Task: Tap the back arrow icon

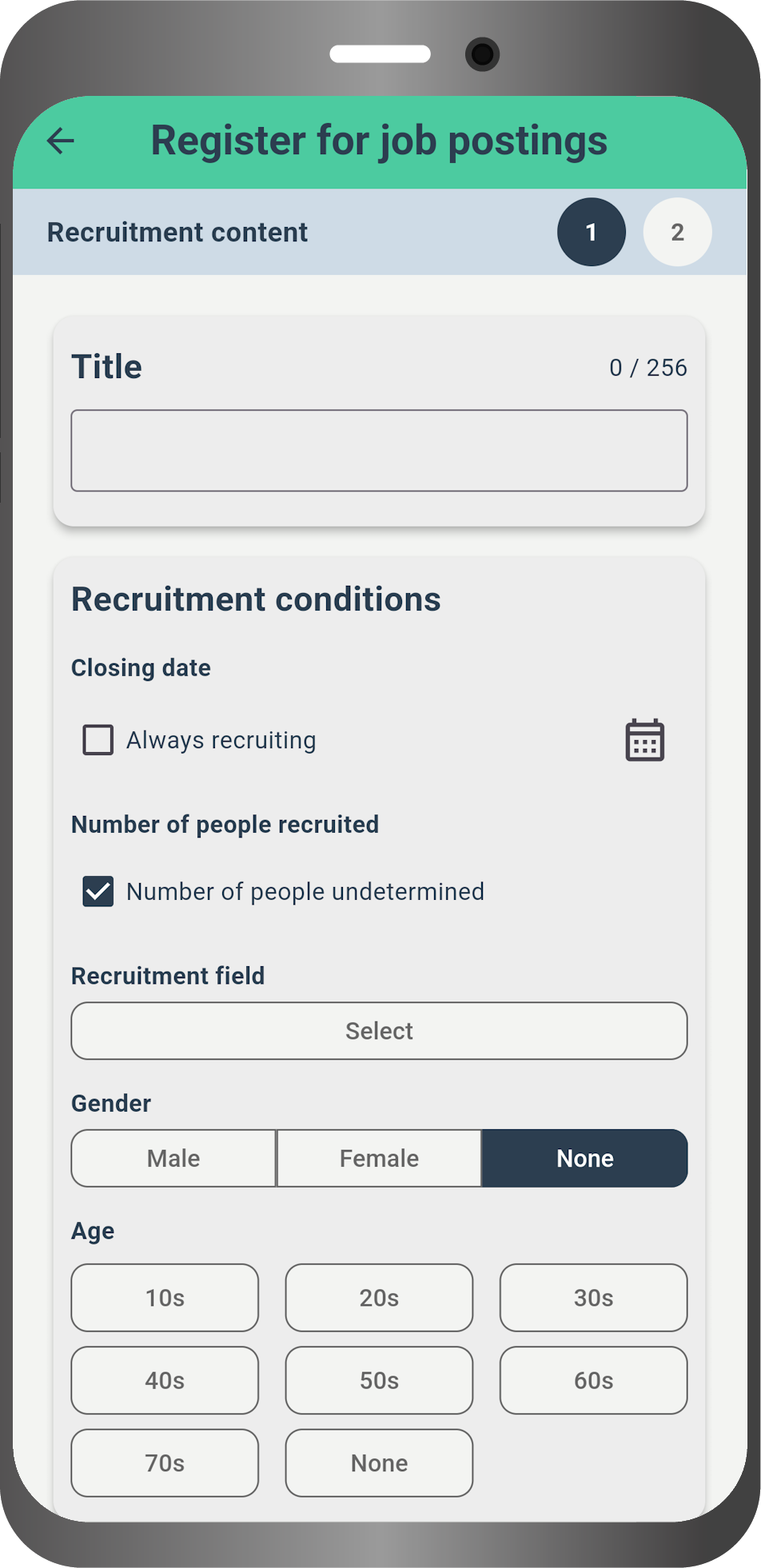Action: coord(61,141)
